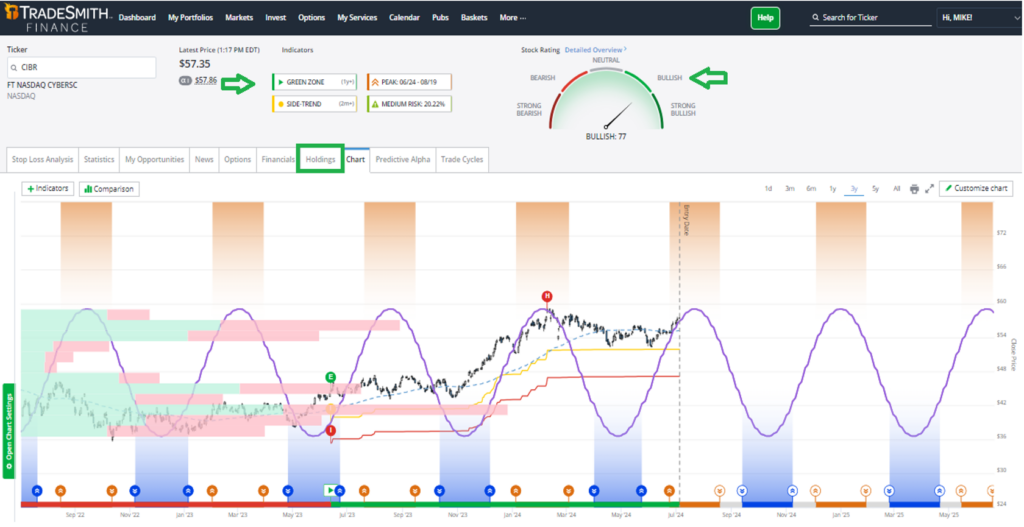Switch to My Opportunities tab

pyautogui.click(x=155, y=159)
